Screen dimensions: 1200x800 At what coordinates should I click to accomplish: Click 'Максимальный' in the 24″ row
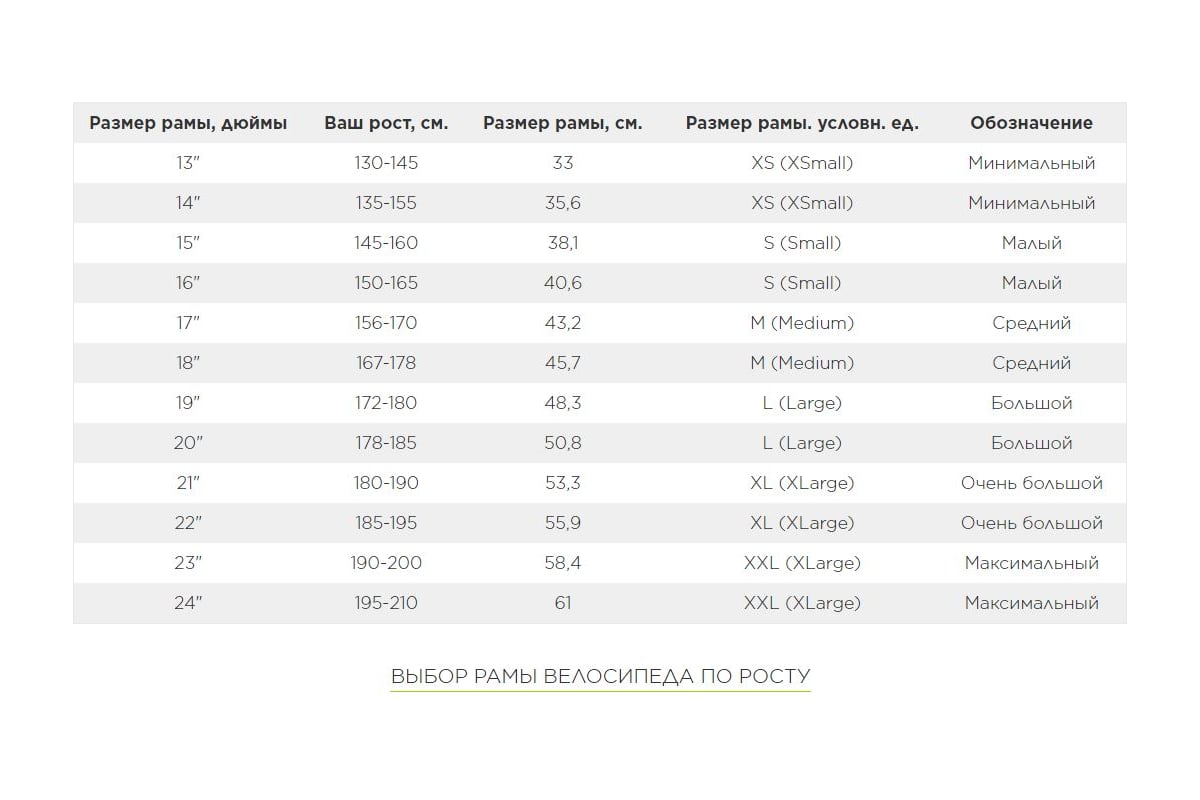(x=1031, y=603)
